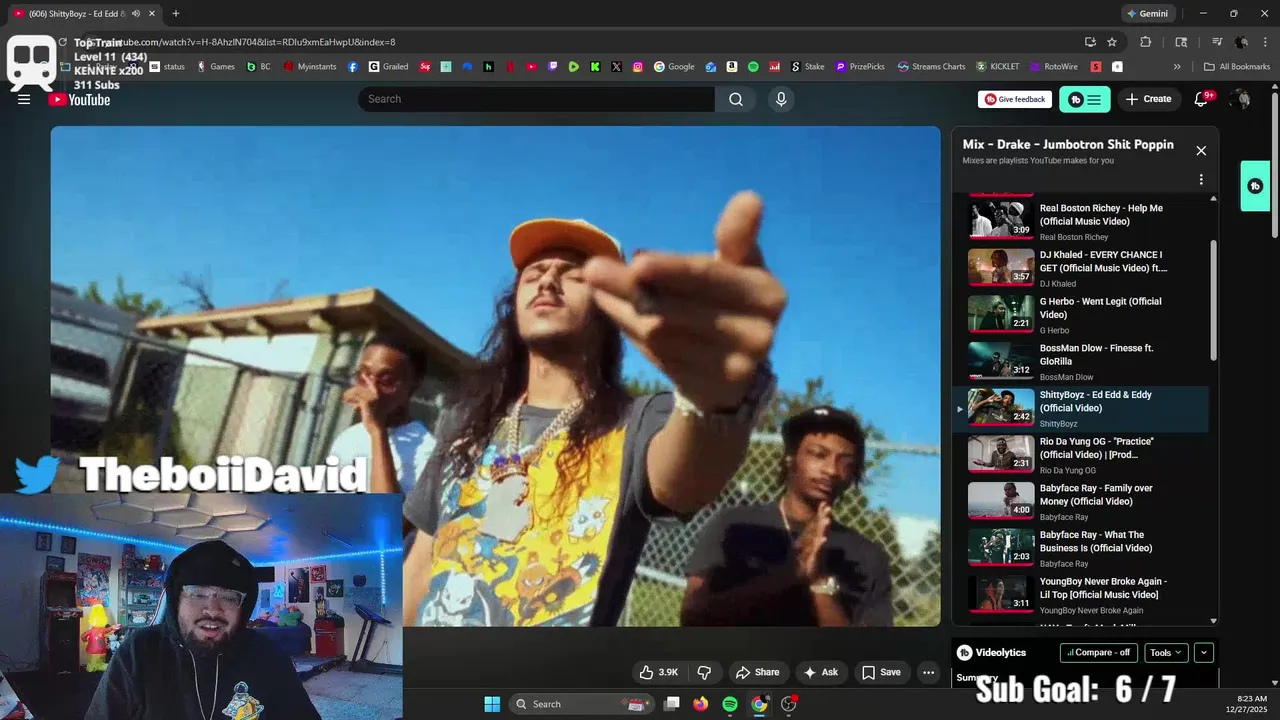This screenshot has height=720, width=1280.
Task: Open OBS Studio from the taskbar
Action: click(x=789, y=704)
